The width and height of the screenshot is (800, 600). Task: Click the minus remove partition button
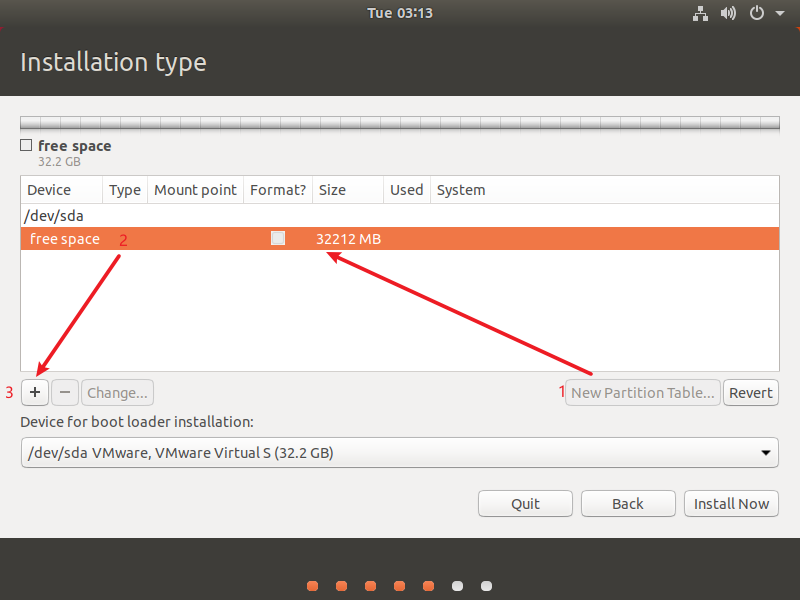[65, 392]
